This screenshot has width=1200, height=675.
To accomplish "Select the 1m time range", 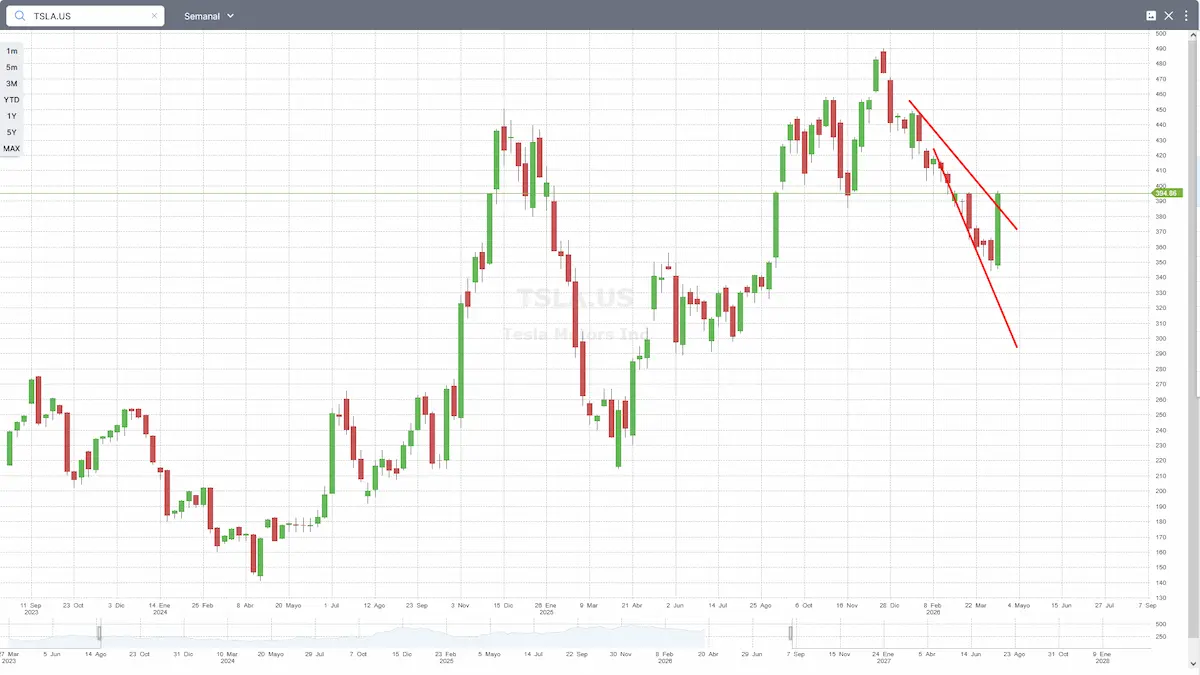I will pos(12,51).
